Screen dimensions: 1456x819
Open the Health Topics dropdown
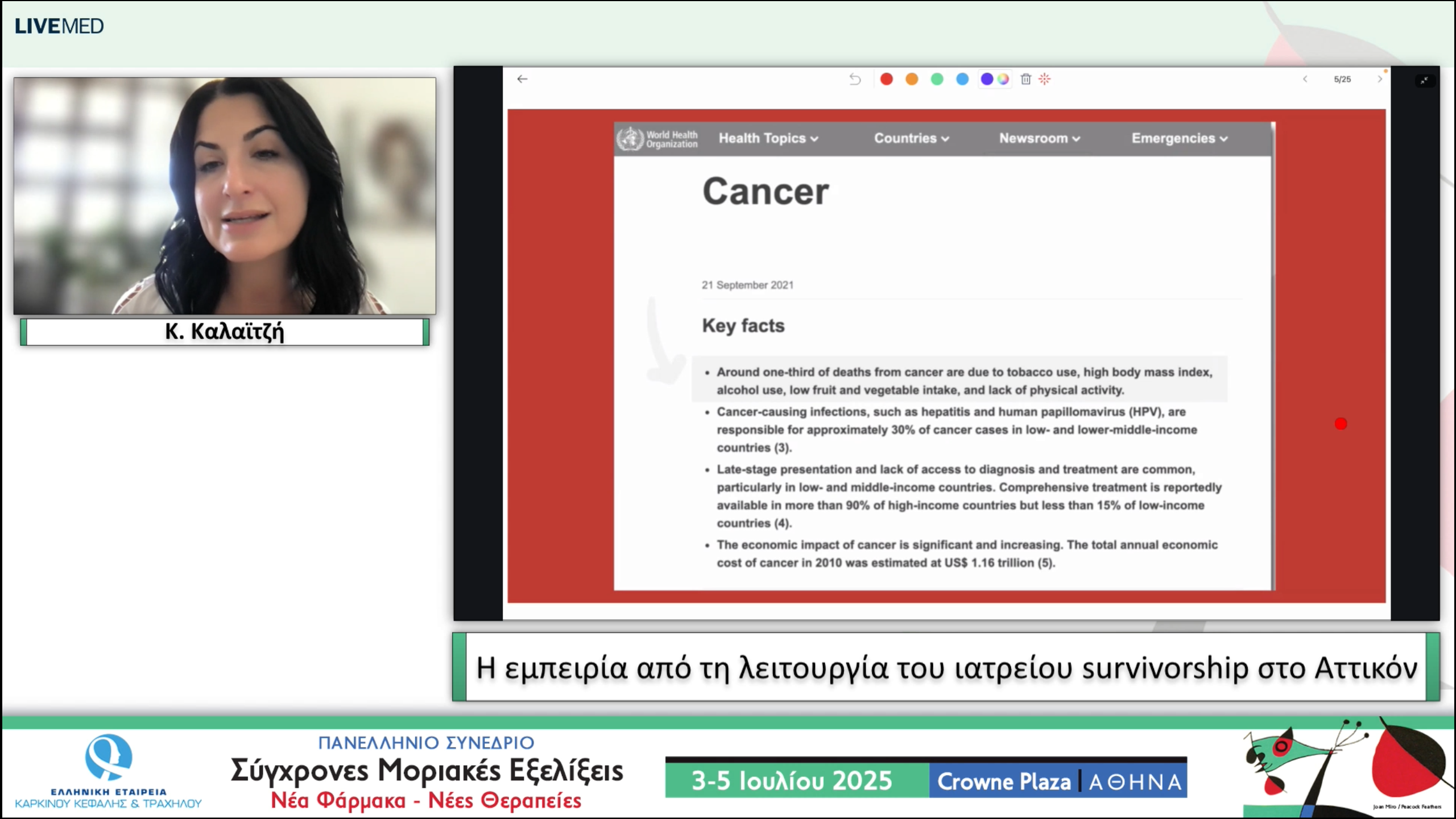coord(767,138)
